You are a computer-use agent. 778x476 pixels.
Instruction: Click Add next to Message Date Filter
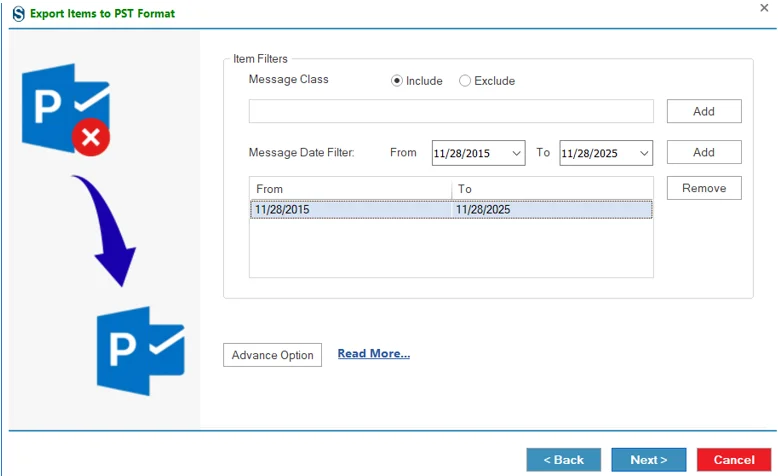[x=704, y=152]
